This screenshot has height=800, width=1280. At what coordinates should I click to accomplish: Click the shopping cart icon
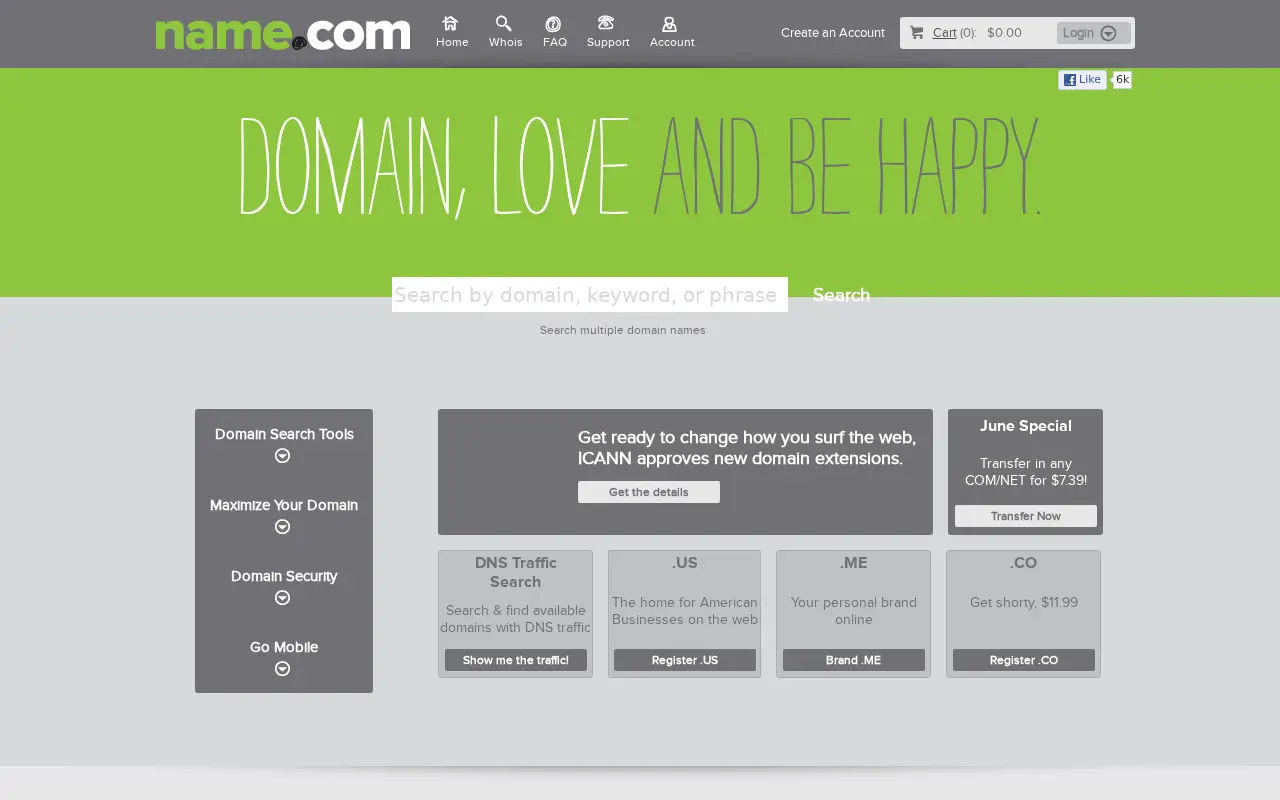pos(917,33)
